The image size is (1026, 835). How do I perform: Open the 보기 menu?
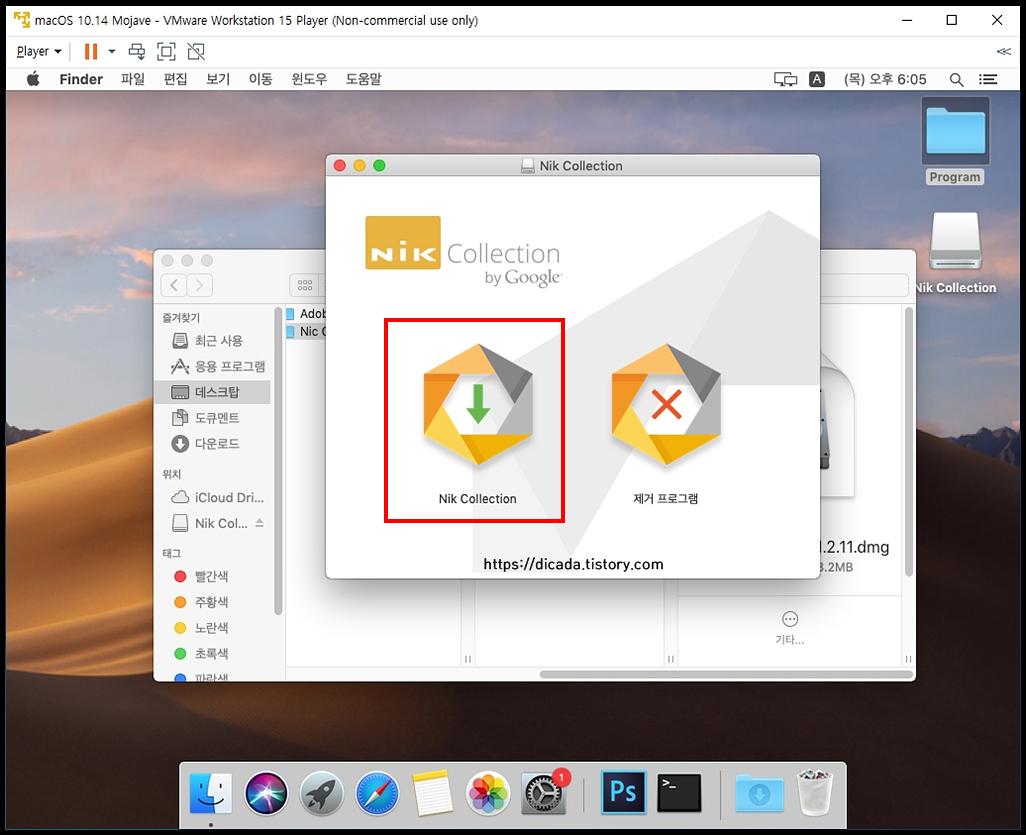(218, 79)
